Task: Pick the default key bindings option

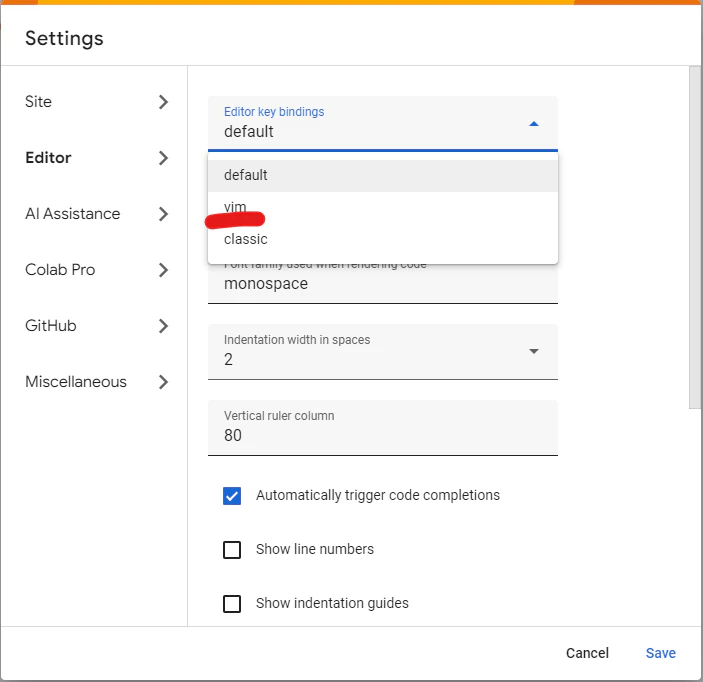Action: (x=246, y=175)
